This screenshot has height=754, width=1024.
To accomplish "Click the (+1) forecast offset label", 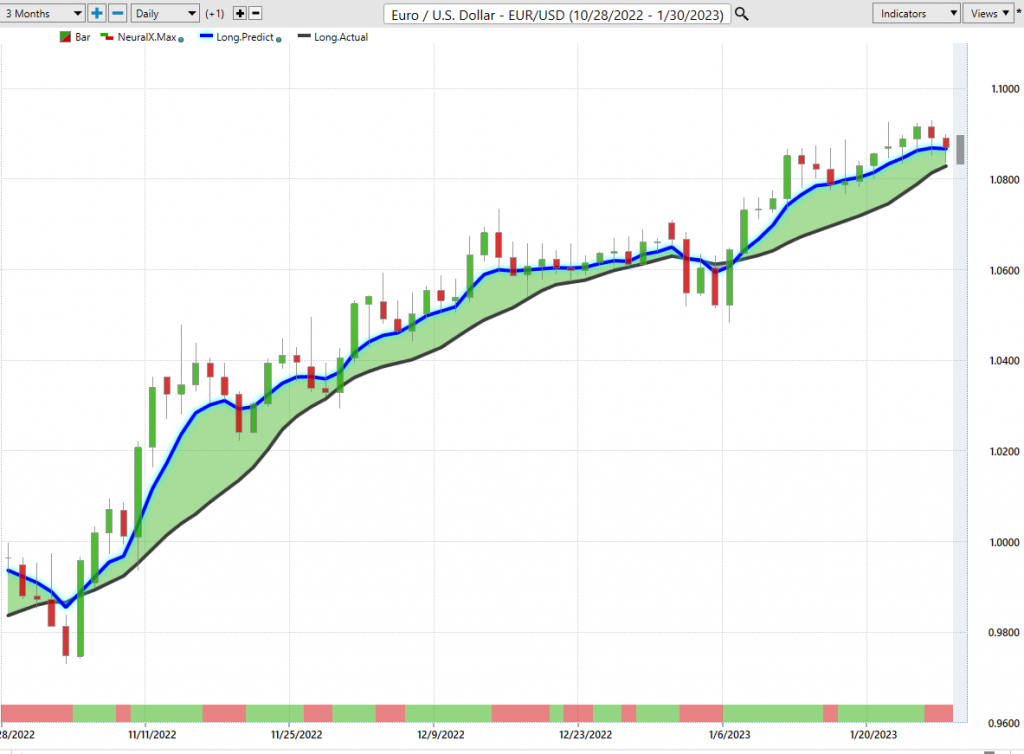I will (214, 13).
